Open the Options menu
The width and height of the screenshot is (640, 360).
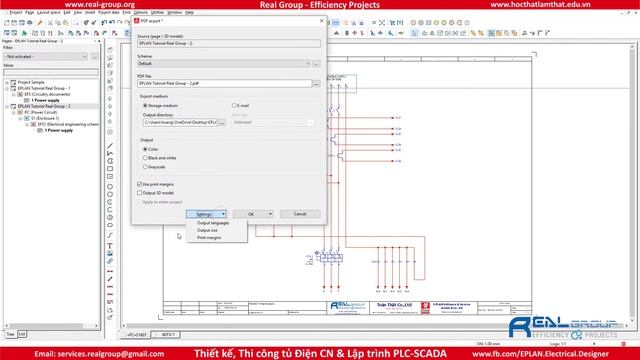click(141, 13)
